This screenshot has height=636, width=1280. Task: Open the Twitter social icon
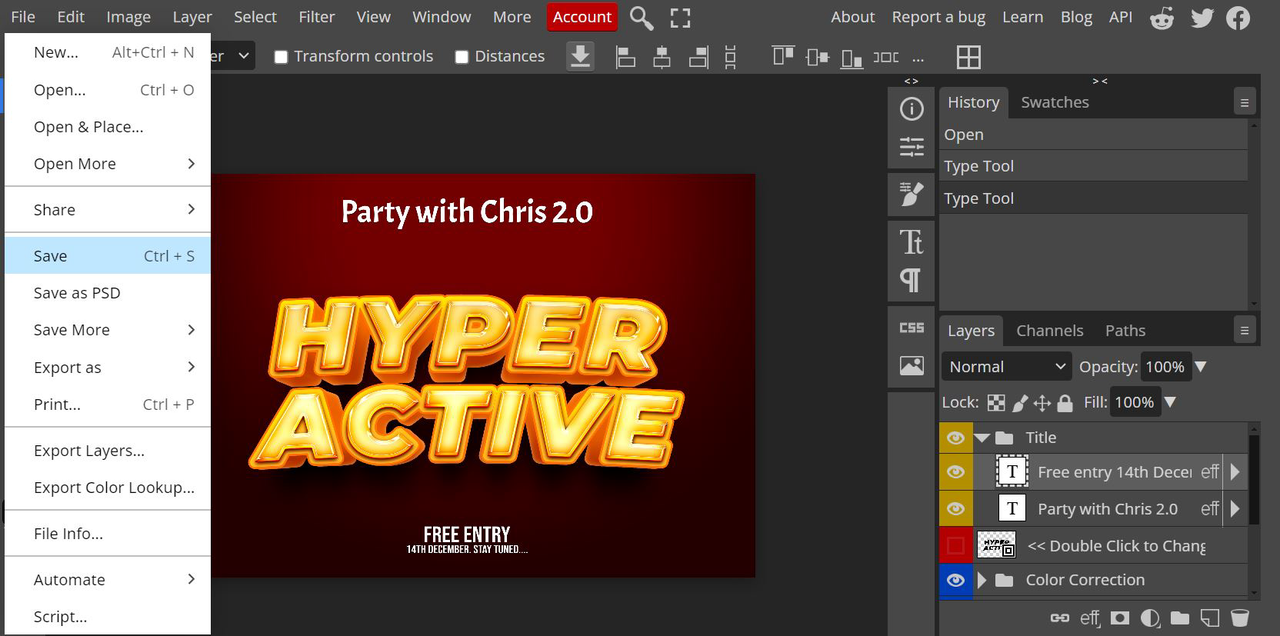click(1201, 17)
